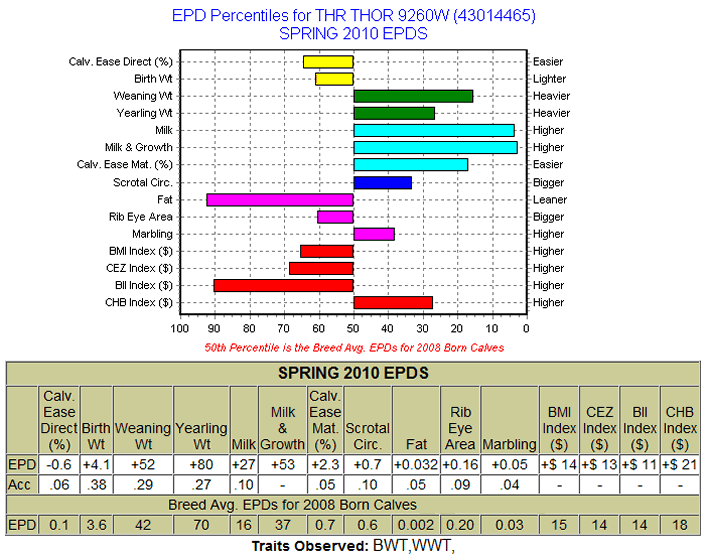This screenshot has height=558, width=707.
Task: Click the EPD value -0.6 cell
Action: tap(59, 464)
